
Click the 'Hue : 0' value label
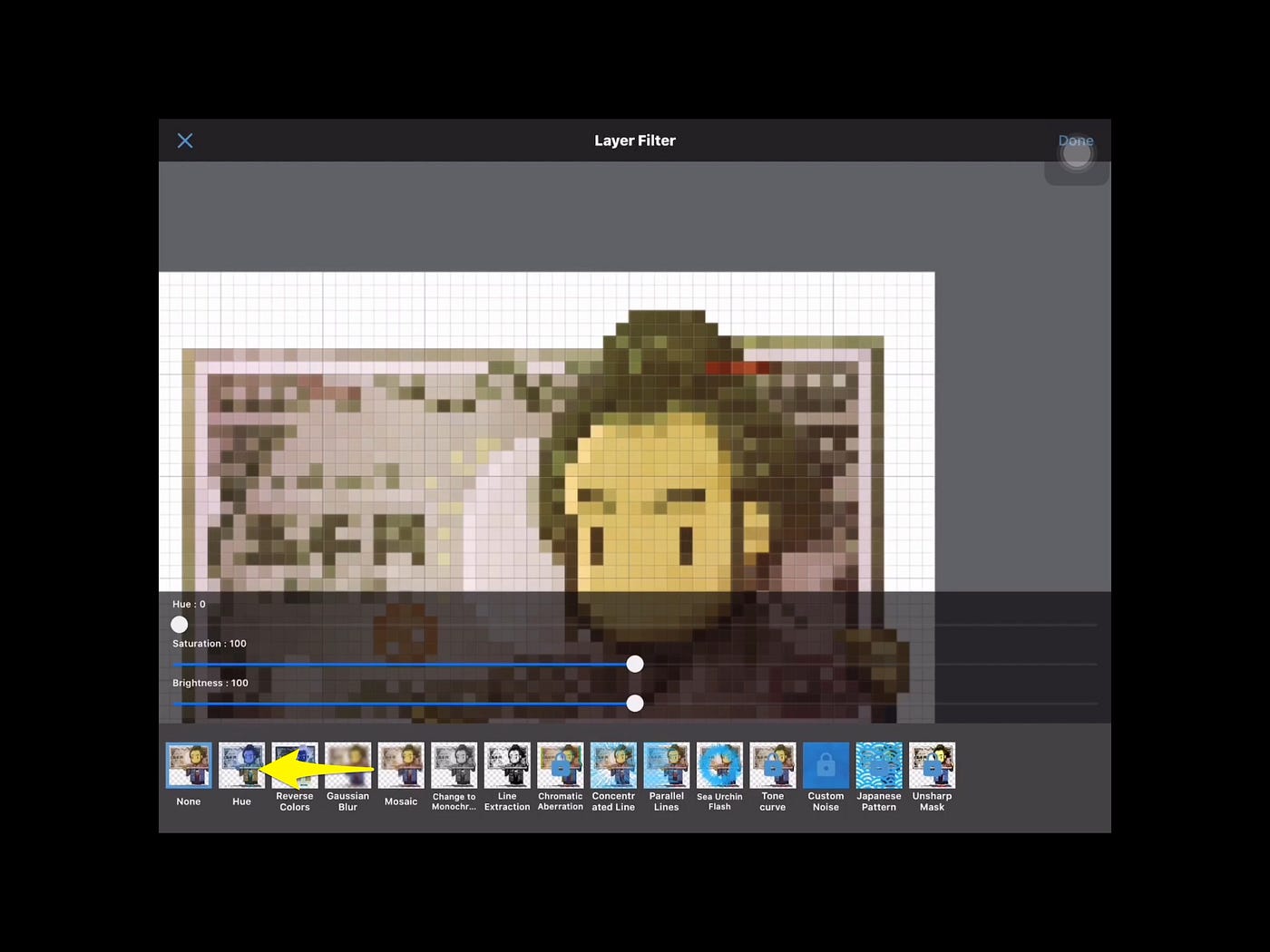click(x=189, y=604)
